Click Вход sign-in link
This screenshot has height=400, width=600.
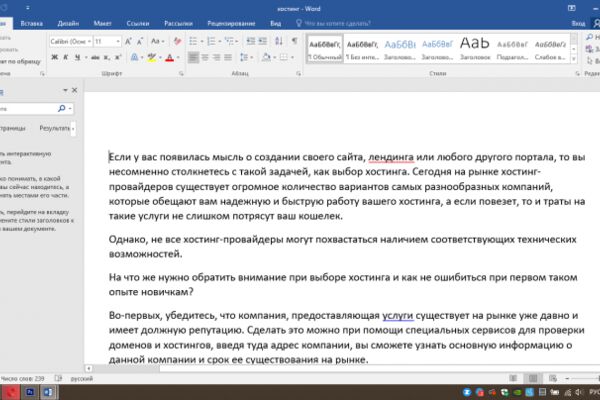[578, 23]
